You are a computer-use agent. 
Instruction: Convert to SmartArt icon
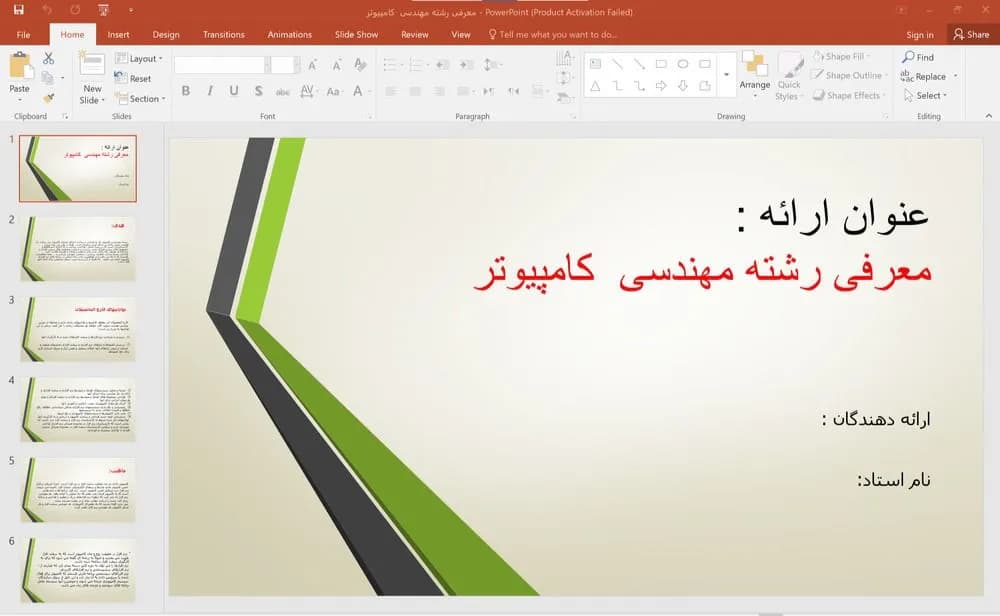[564, 98]
